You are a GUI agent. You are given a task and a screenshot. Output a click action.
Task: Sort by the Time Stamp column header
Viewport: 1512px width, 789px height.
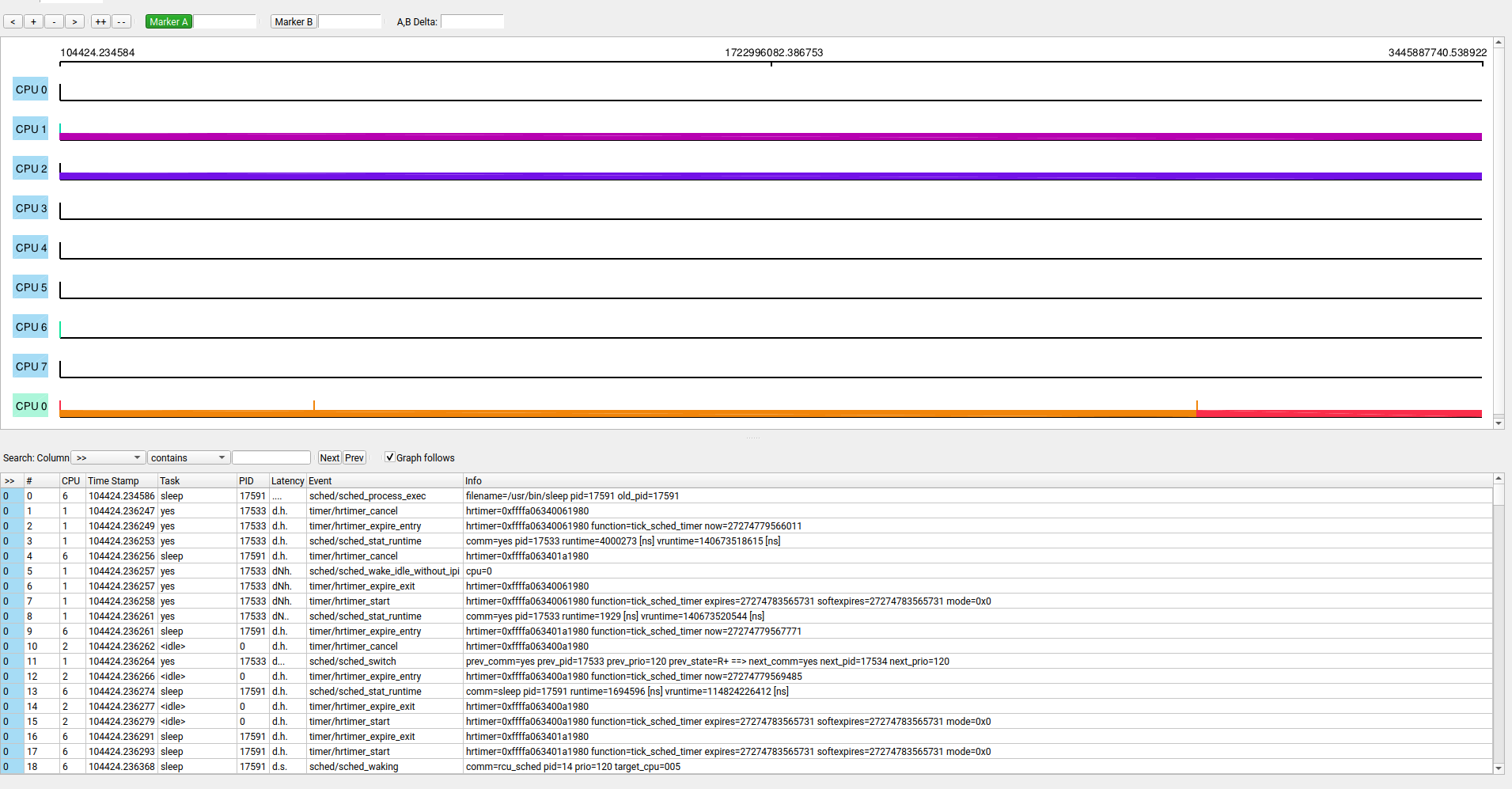113,481
